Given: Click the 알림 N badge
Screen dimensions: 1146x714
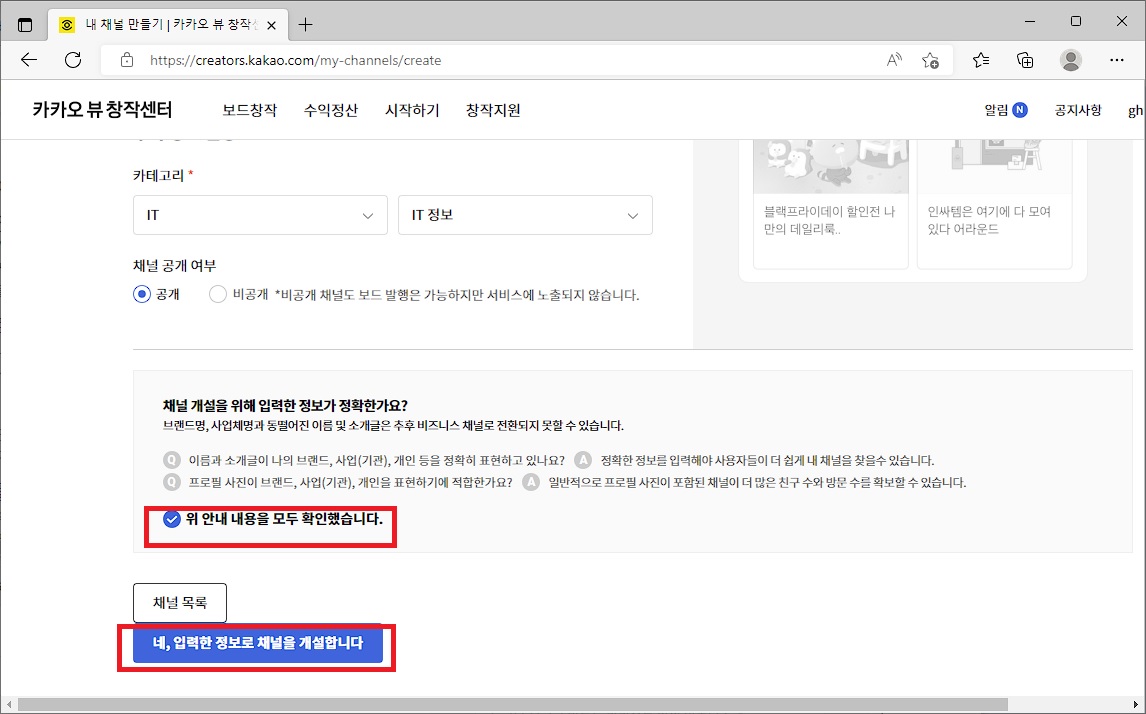Looking at the screenshot, I should pos(1020,110).
